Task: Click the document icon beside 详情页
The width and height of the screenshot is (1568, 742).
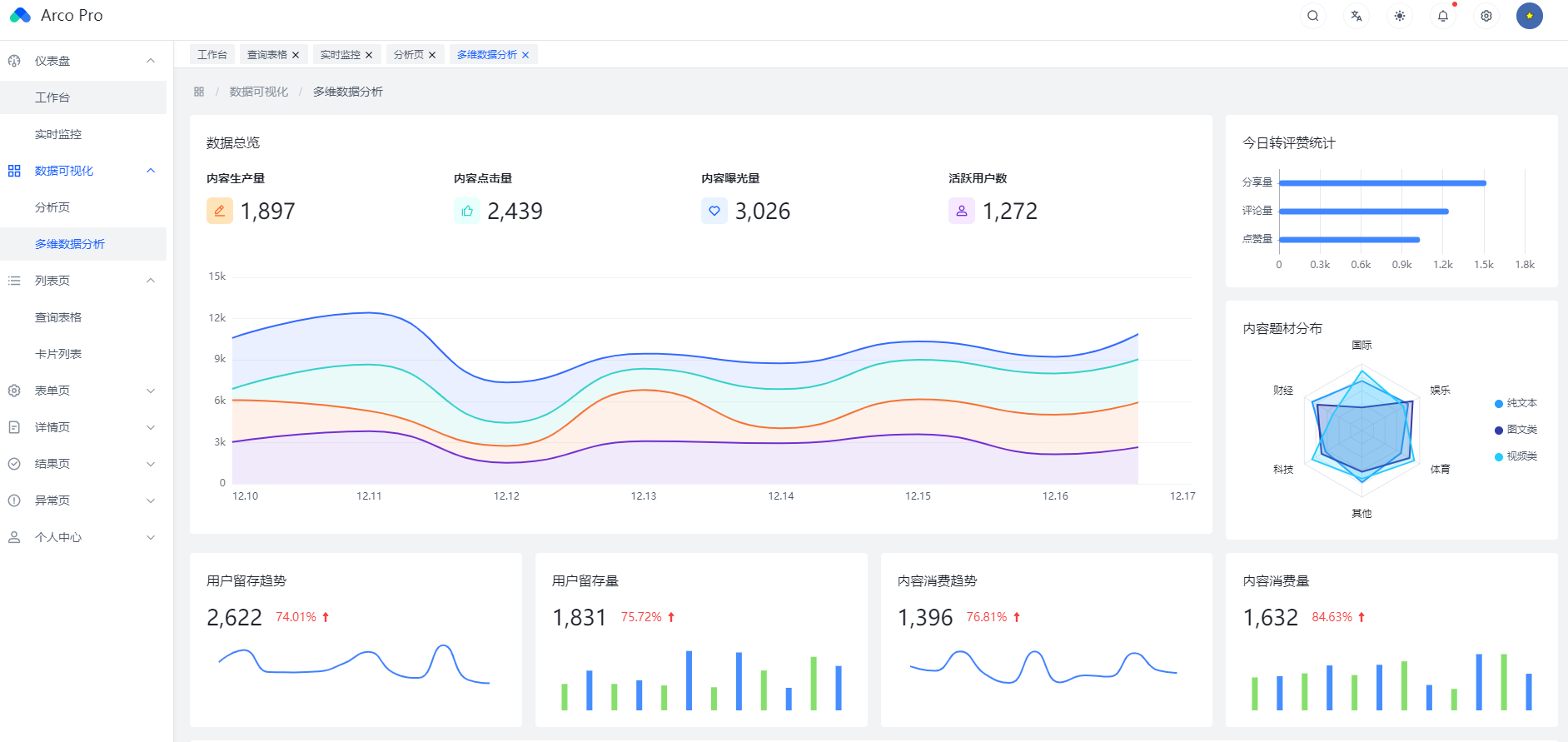Action: (14, 427)
